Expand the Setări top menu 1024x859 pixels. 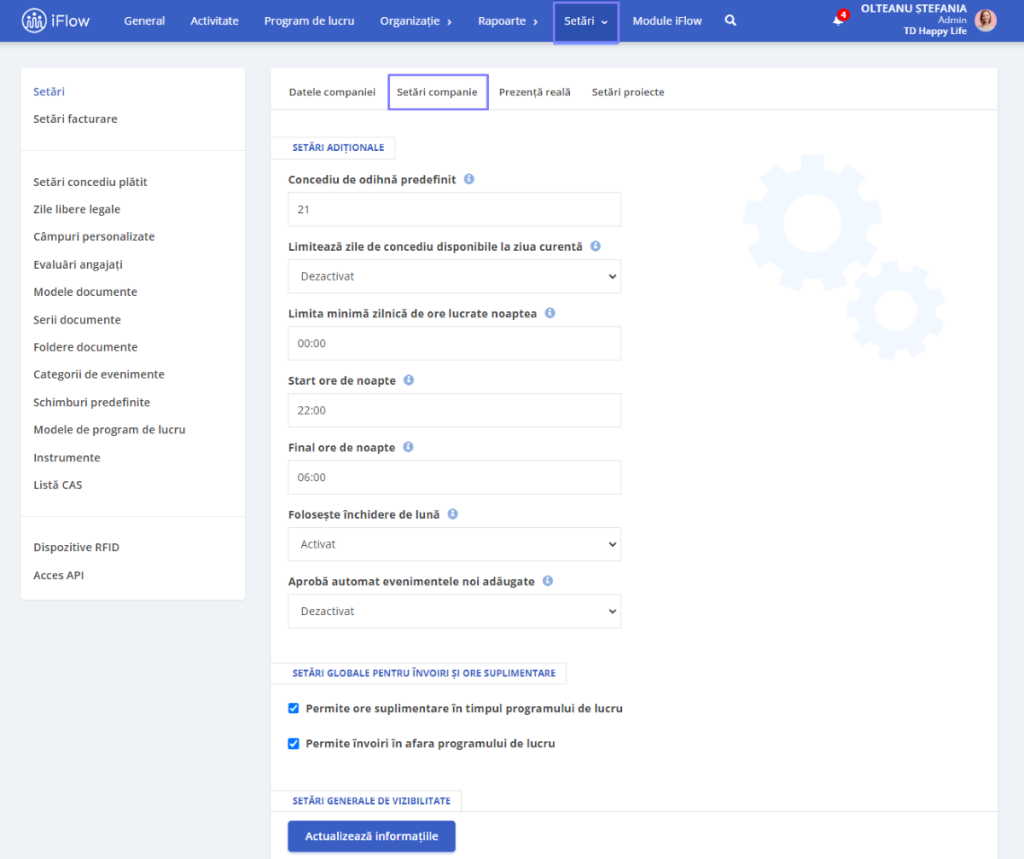point(586,22)
